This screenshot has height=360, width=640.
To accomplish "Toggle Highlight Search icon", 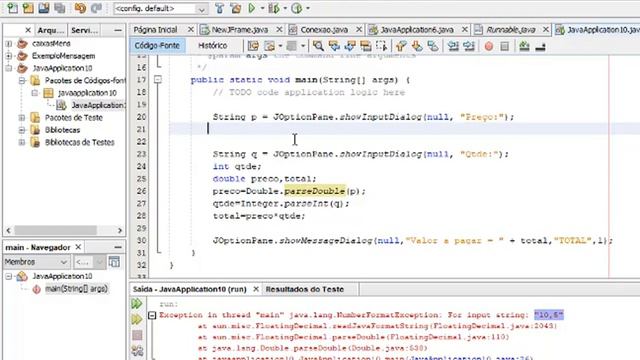I will [x=366, y=46].
